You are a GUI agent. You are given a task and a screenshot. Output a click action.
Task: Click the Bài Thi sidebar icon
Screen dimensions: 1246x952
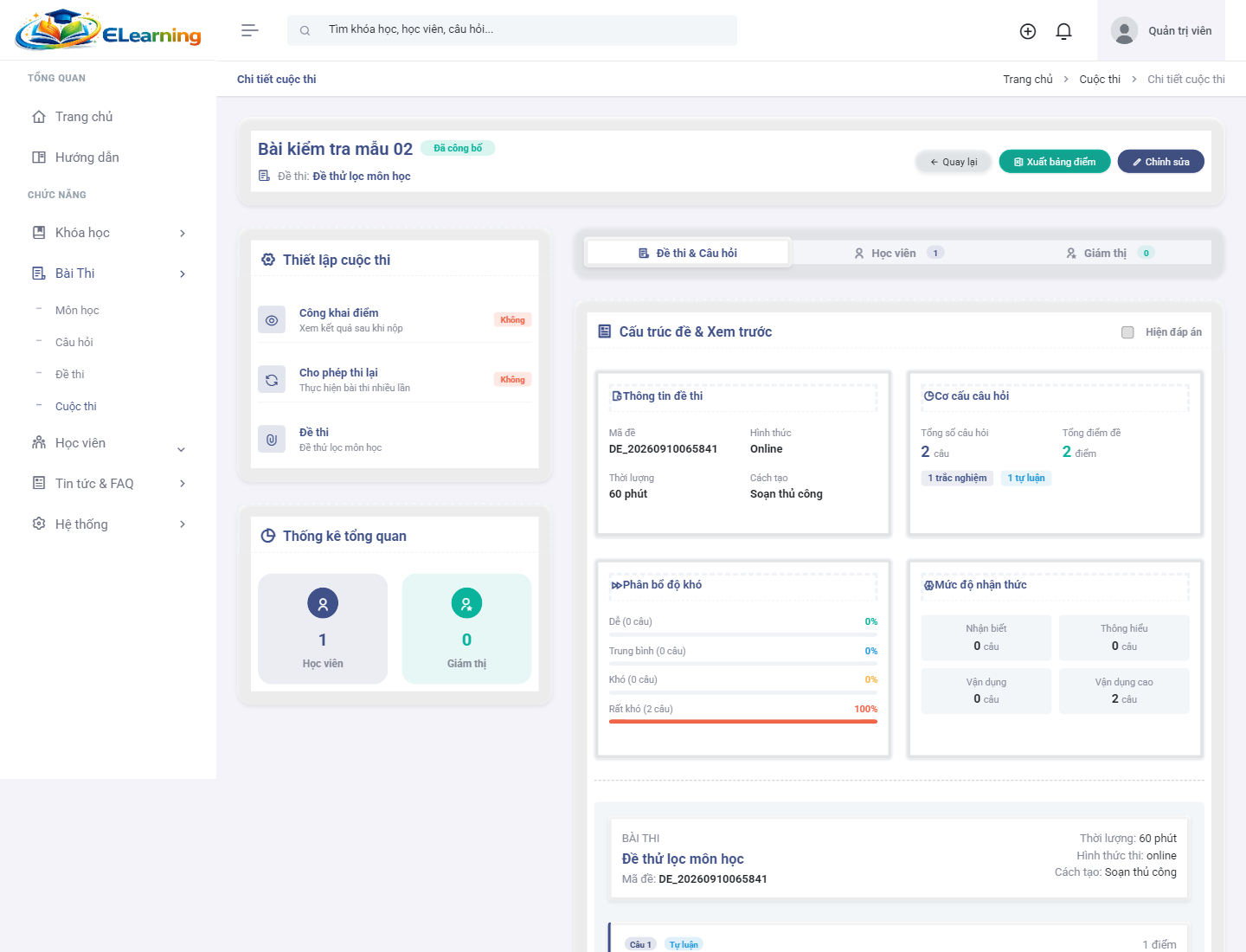(39, 273)
